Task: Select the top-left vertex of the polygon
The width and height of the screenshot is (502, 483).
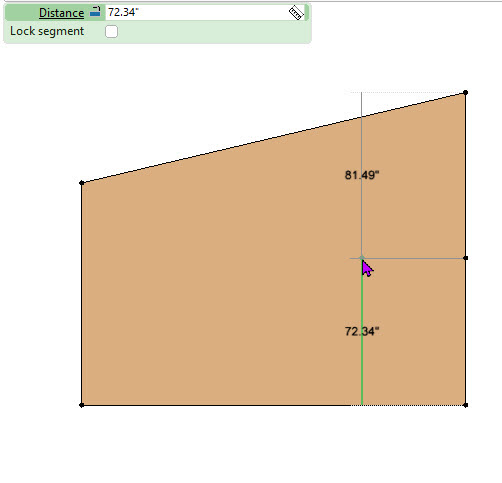Action: coord(82,183)
